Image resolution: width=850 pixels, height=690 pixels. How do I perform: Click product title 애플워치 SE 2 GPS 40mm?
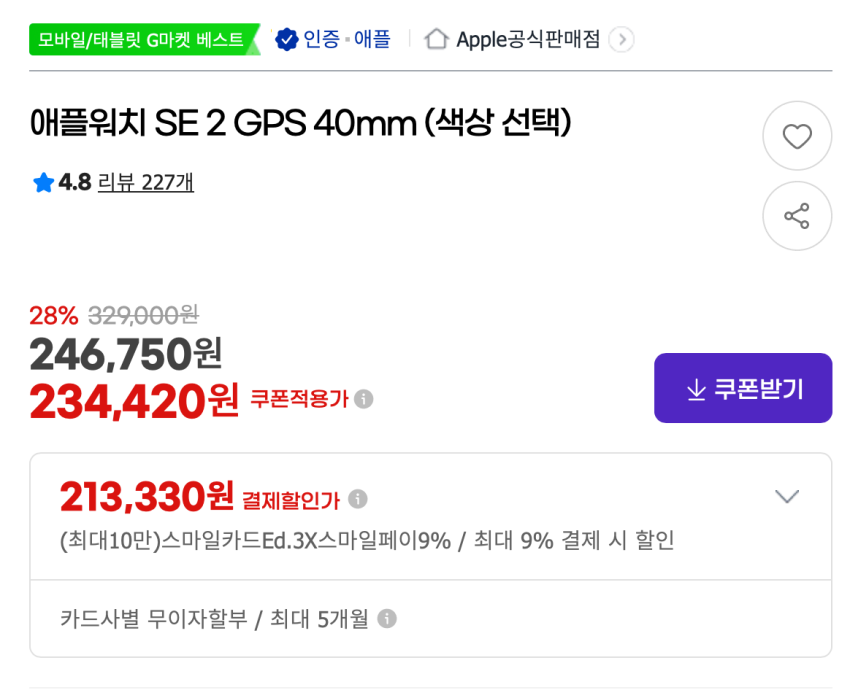300,124
